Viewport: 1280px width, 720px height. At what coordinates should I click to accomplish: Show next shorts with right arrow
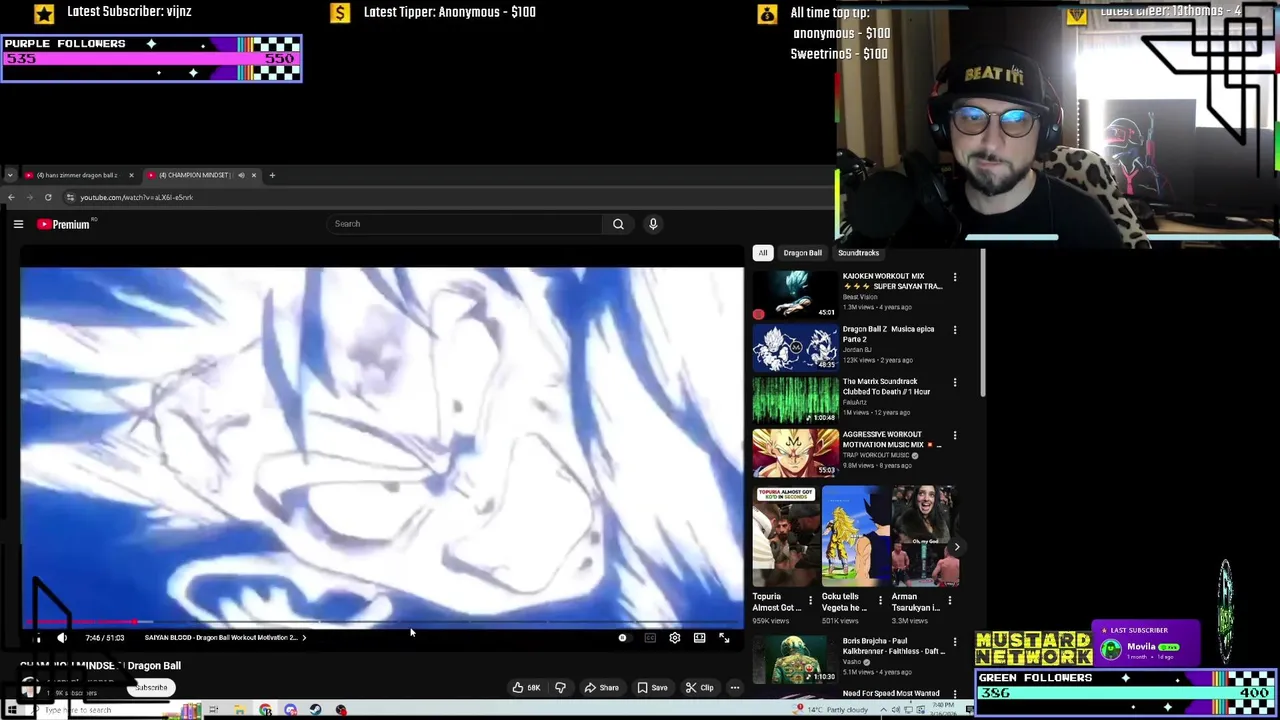pyautogui.click(x=957, y=547)
